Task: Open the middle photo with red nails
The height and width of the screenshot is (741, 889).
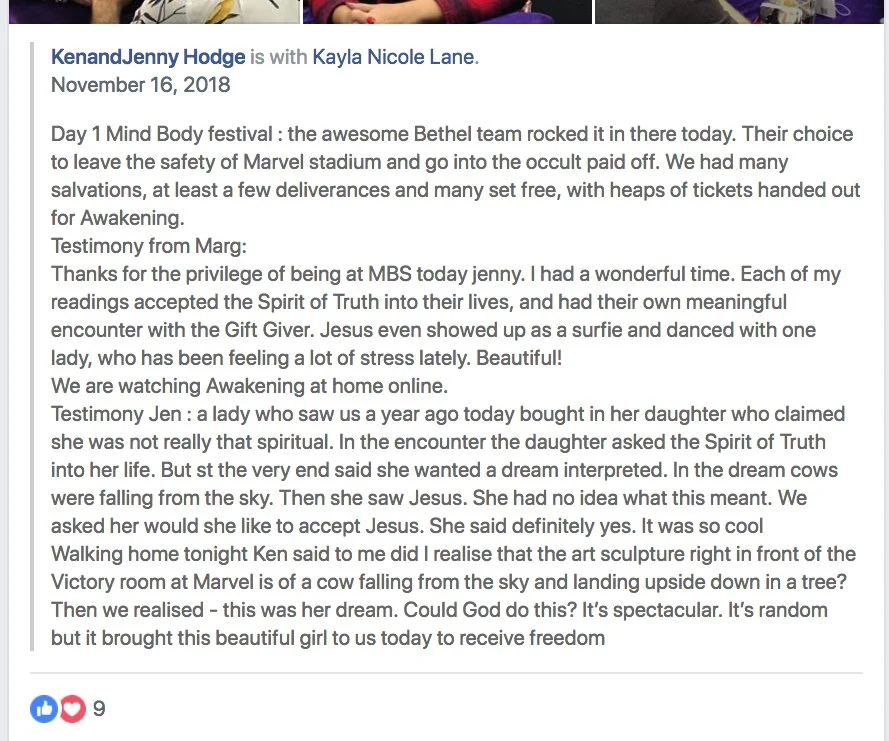Action: 447,11
